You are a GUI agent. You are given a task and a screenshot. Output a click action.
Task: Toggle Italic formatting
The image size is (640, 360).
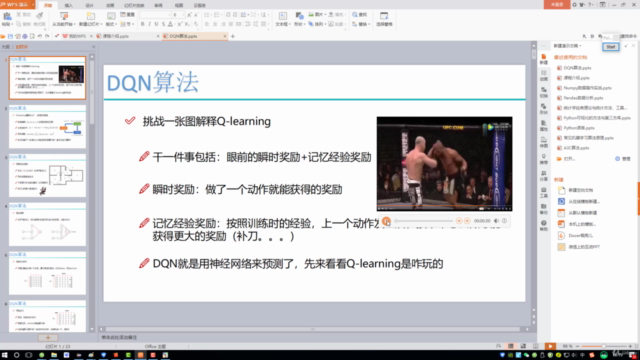click(149, 24)
